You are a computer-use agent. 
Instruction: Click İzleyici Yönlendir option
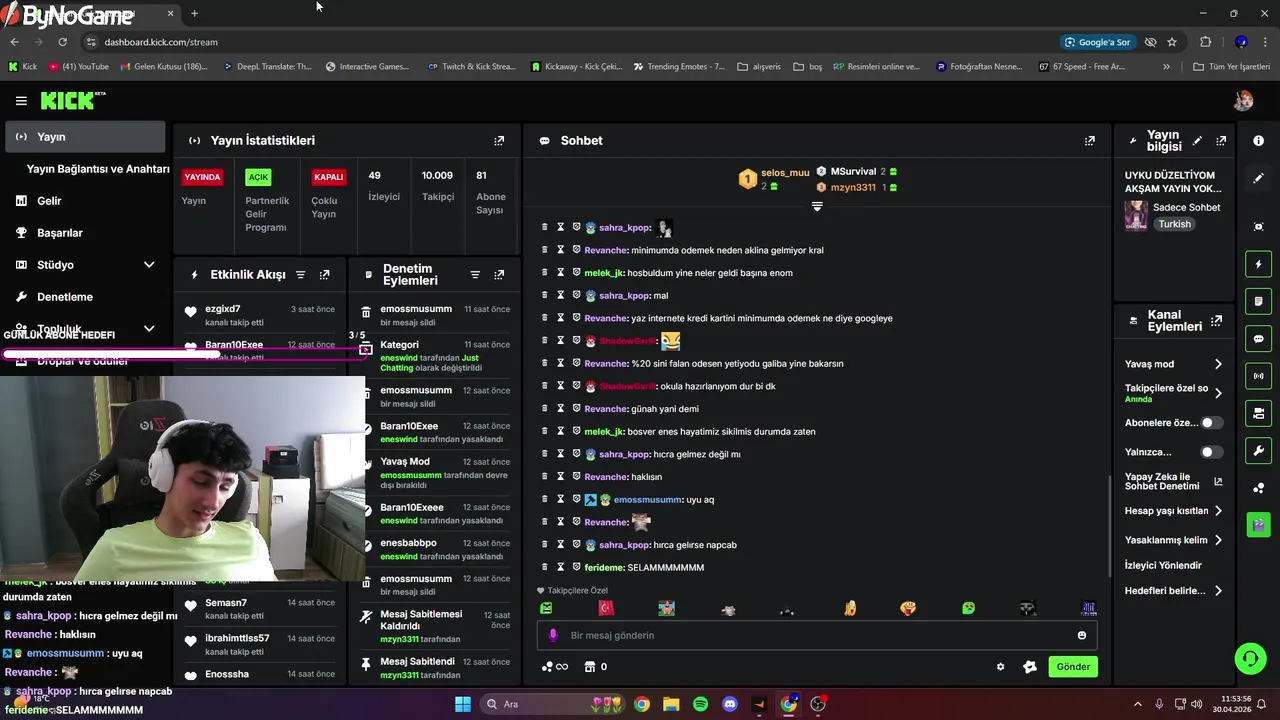tap(1163, 566)
